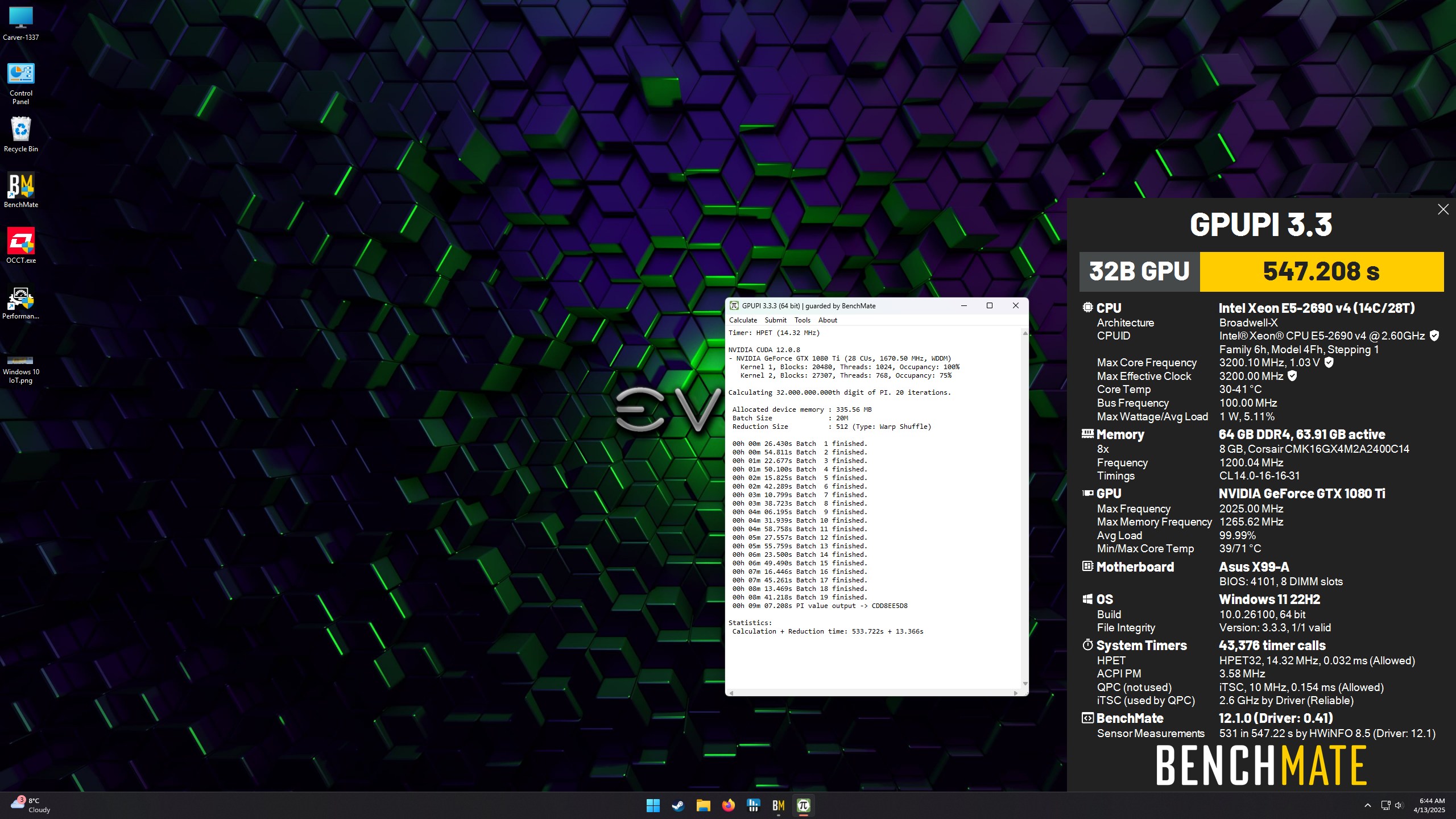Click the OS section Windows icon
The width and height of the screenshot is (1456, 819).
pyautogui.click(x=1087, y=599)
